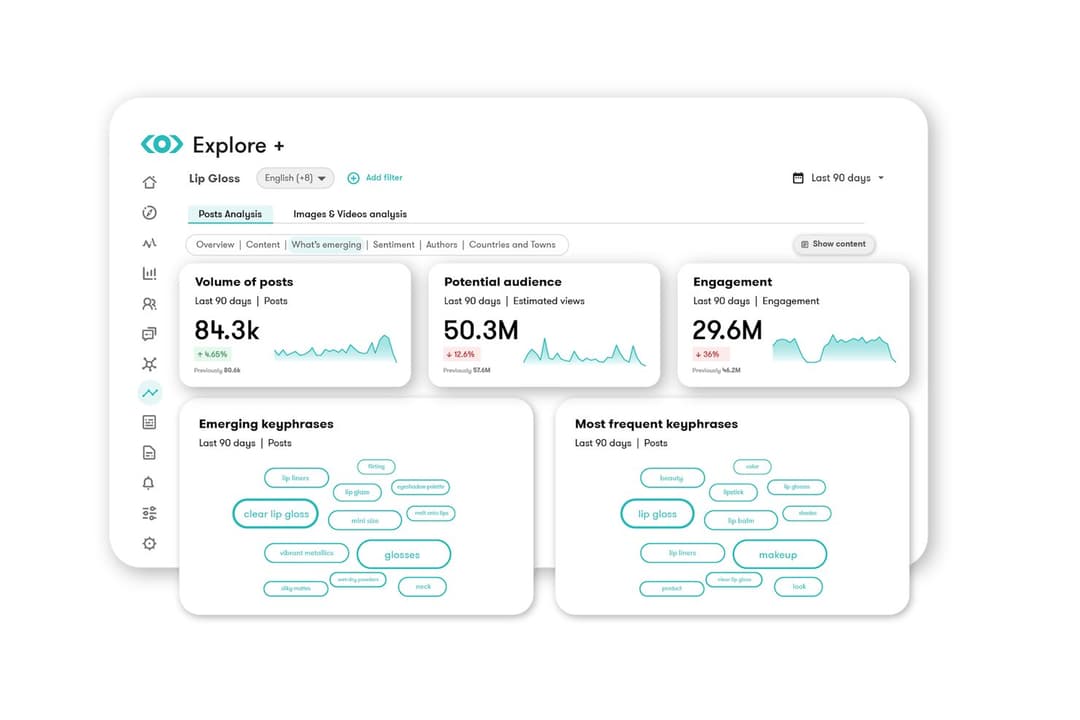Select the highlighted trend line sidebar icon
The height and width of the screenshot is (720, 1080).
[x=149, y=393]
